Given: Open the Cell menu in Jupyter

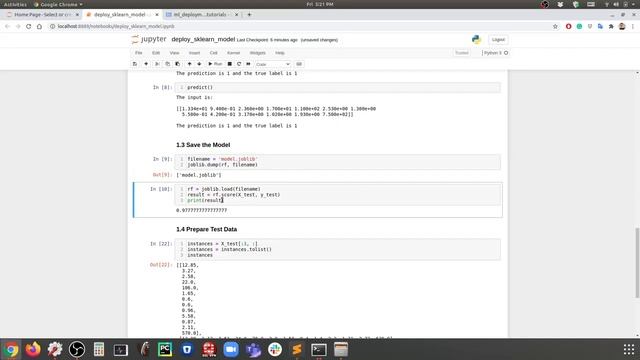Looking at the screenshot, I should (x=213, y=53).
